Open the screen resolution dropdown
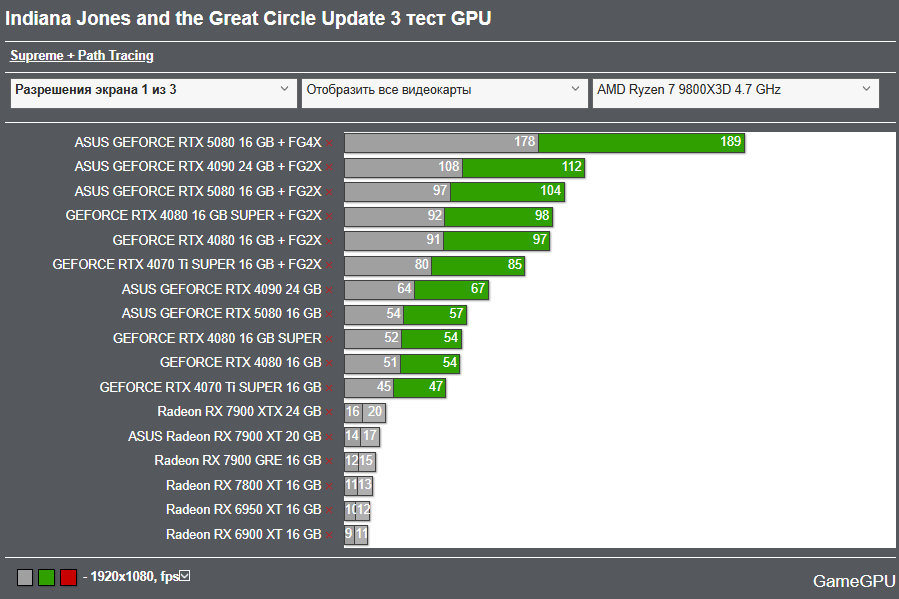The height and width of the screenshot is (599, 899). [154, 93]
